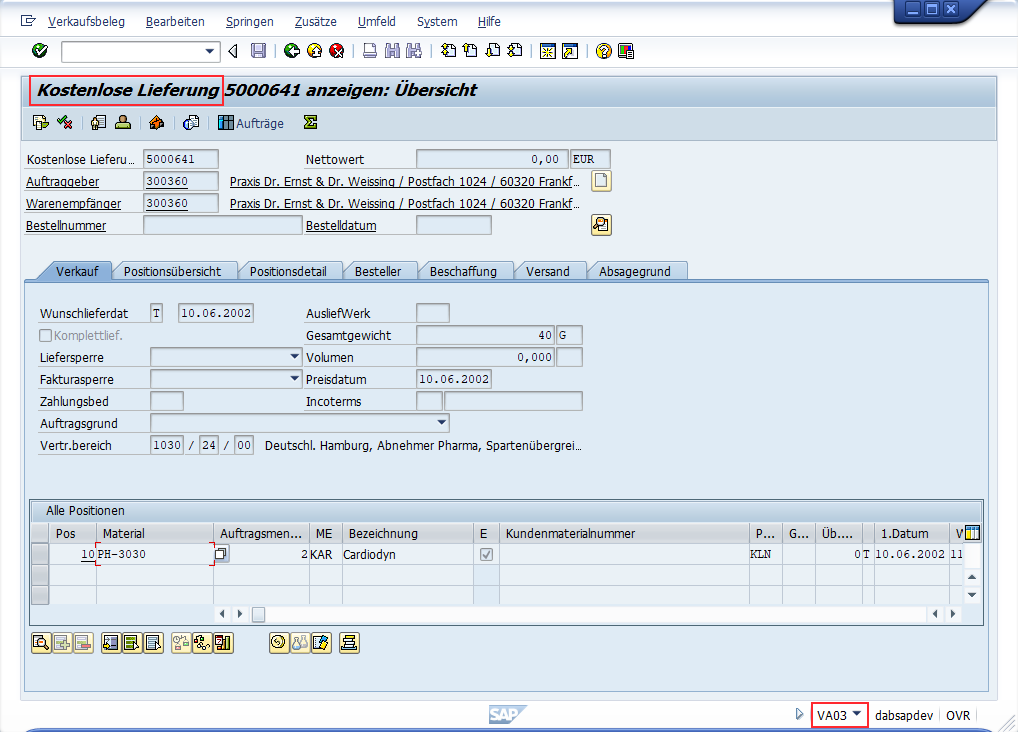Switch to the Beschaffung tab
Image resolution: width=1018 pixels, height=732 pixels.
[464, 271]
